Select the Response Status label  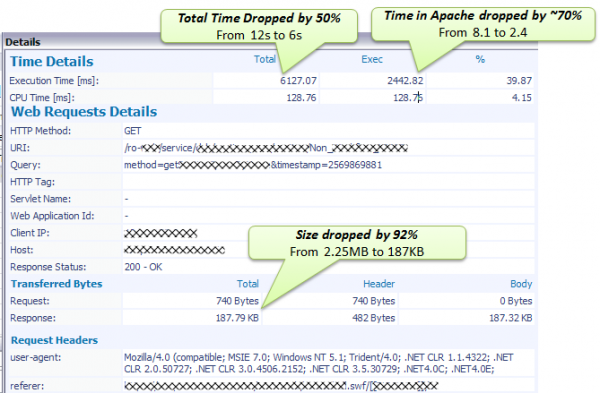pyautogui.click(x=48, y=267)
